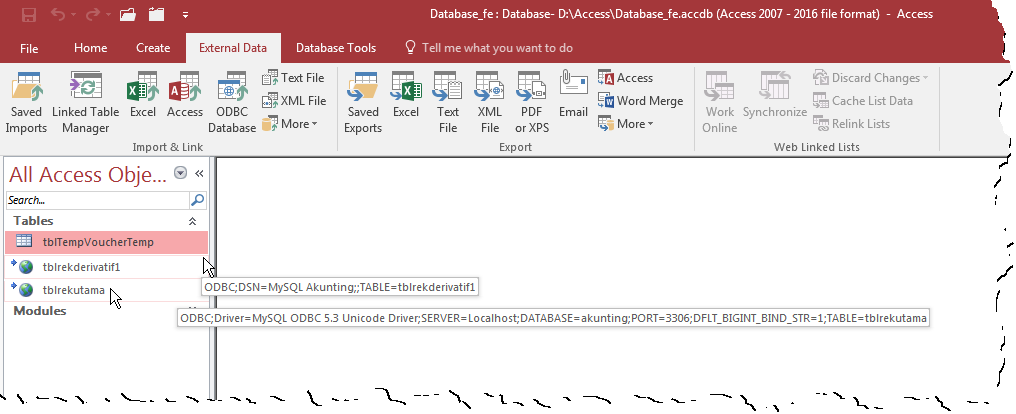Image resolution: width=1016 pixels, height=414 pixels.
Task: Open Customize Quick Access Toolbar dropdown
Action: click(185, 14)
